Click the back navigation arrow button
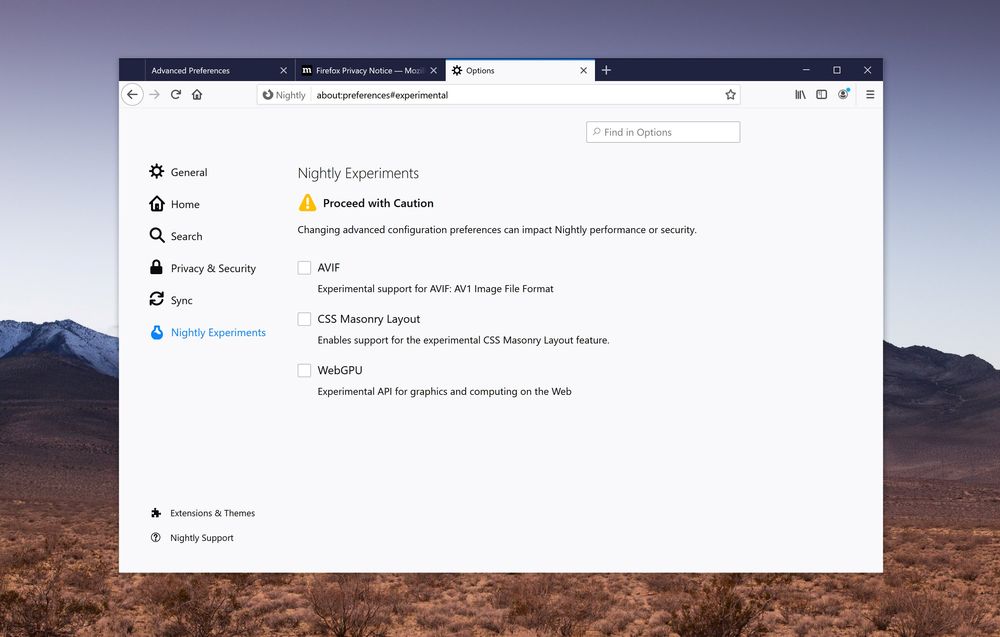1000x637 pixels. (x=132, y=94)
